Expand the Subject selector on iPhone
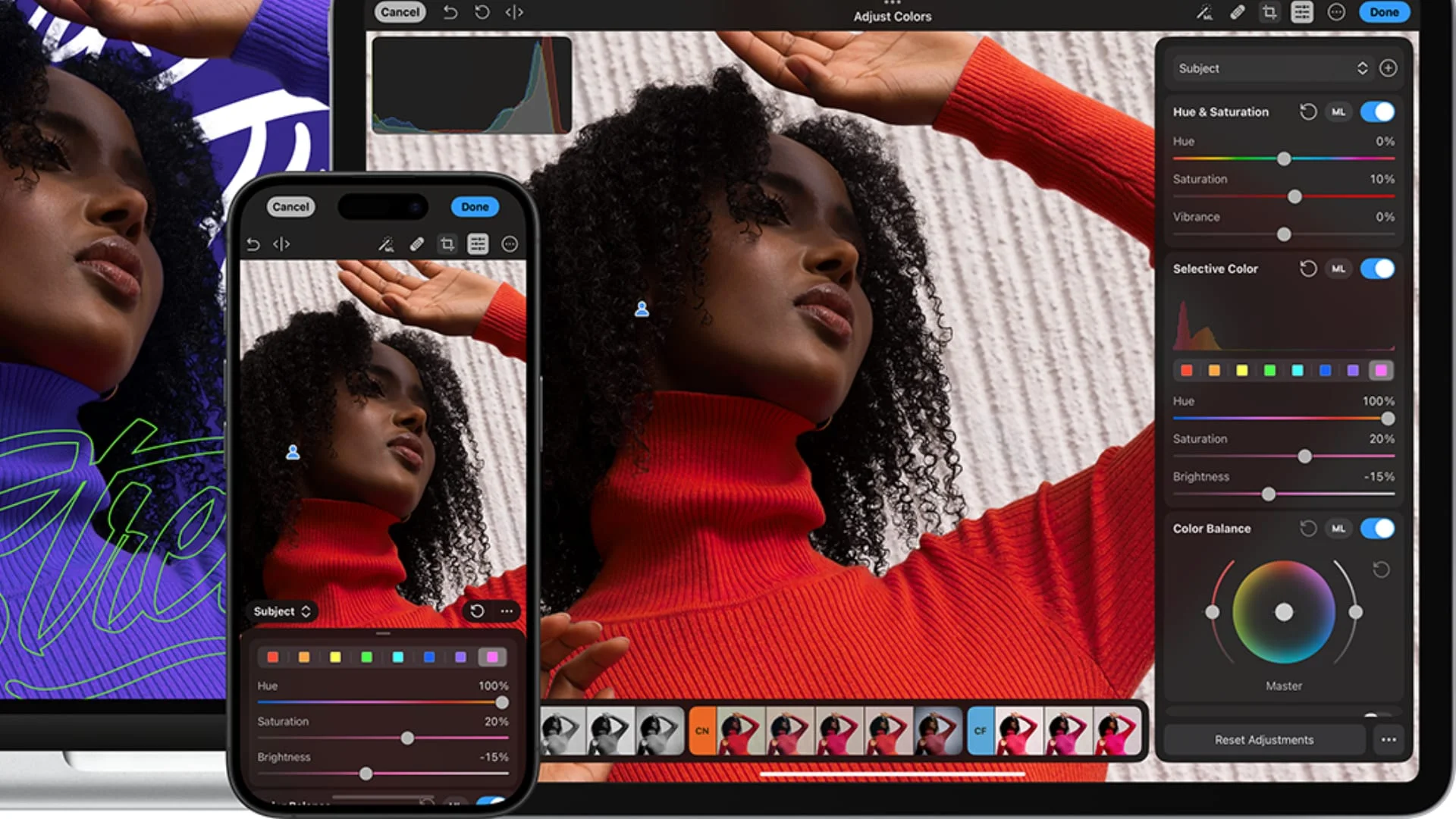1456x819 pixels. [281, 611]
